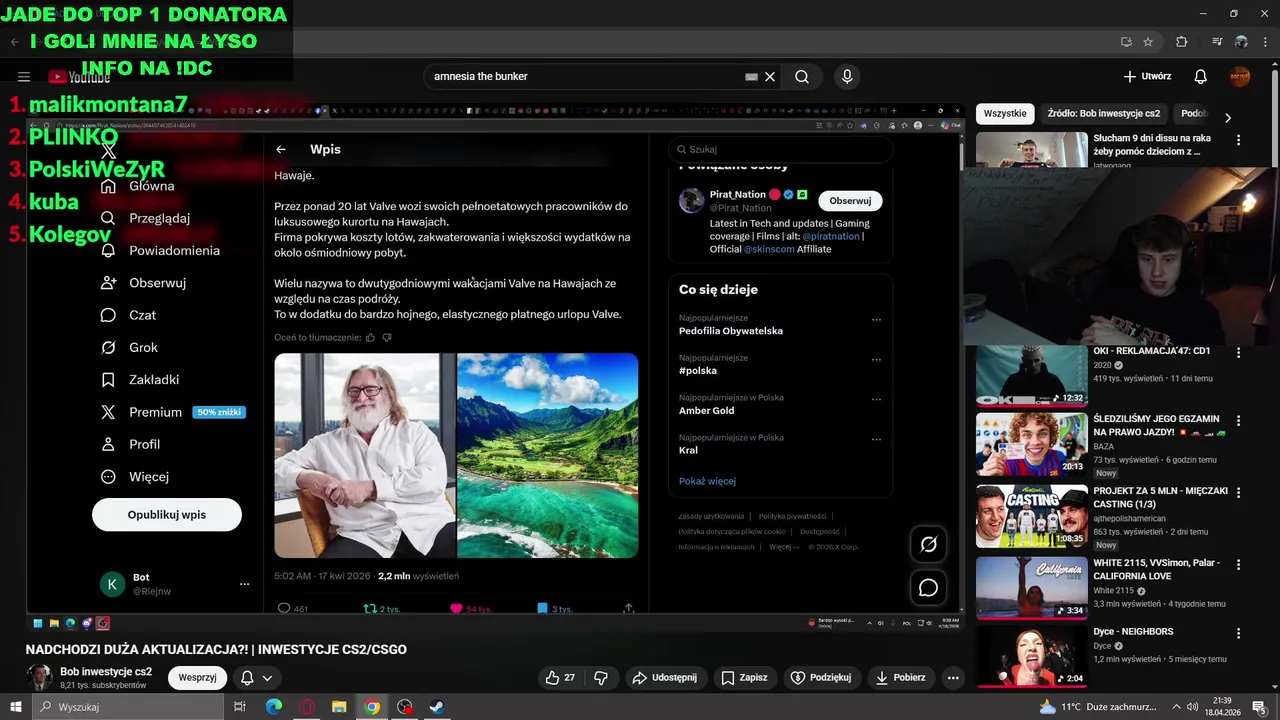Bookmark this page with the star icon

pyautogui.click(x=1148, y=42)
